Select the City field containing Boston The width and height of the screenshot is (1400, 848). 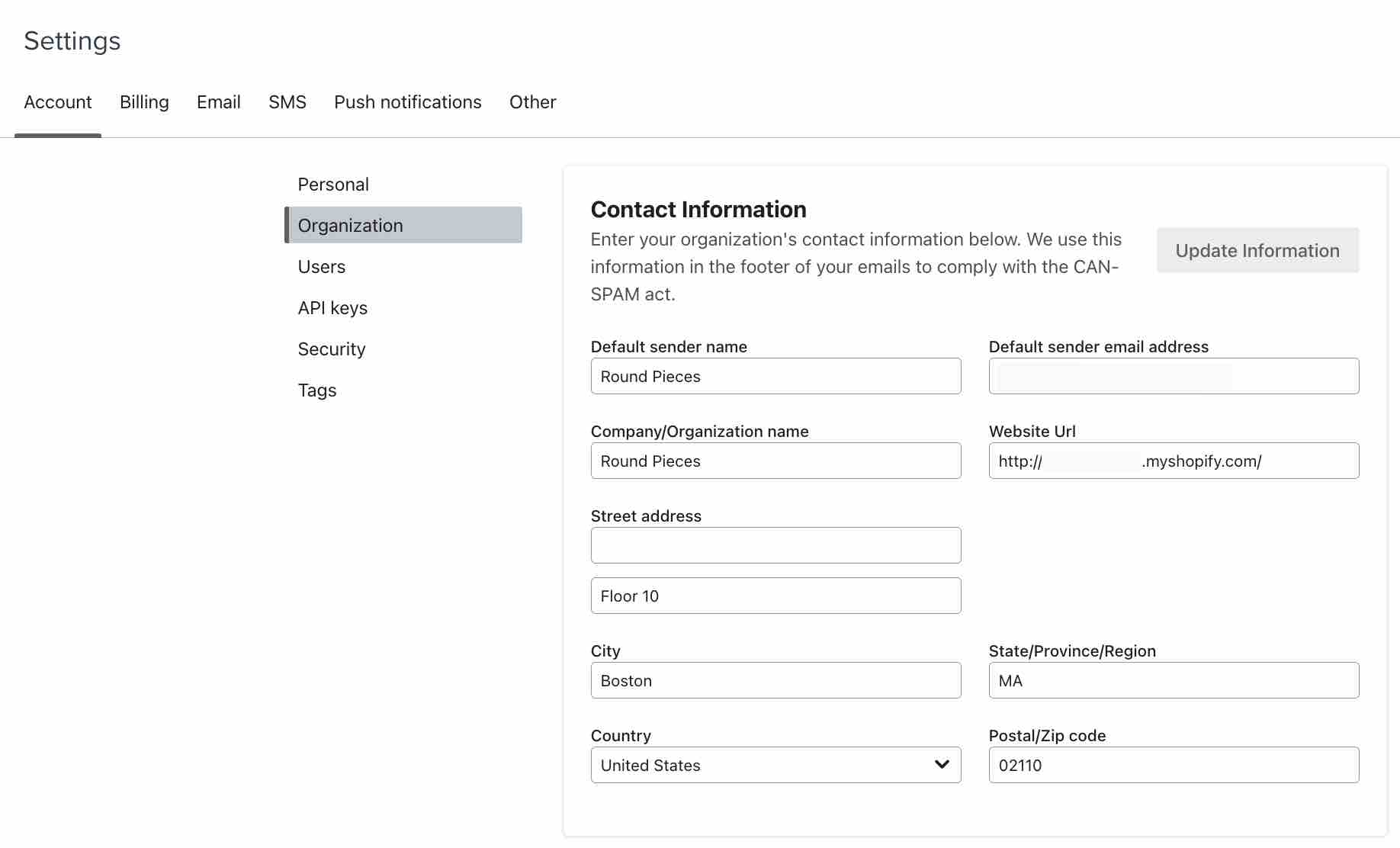coord(775,680)
